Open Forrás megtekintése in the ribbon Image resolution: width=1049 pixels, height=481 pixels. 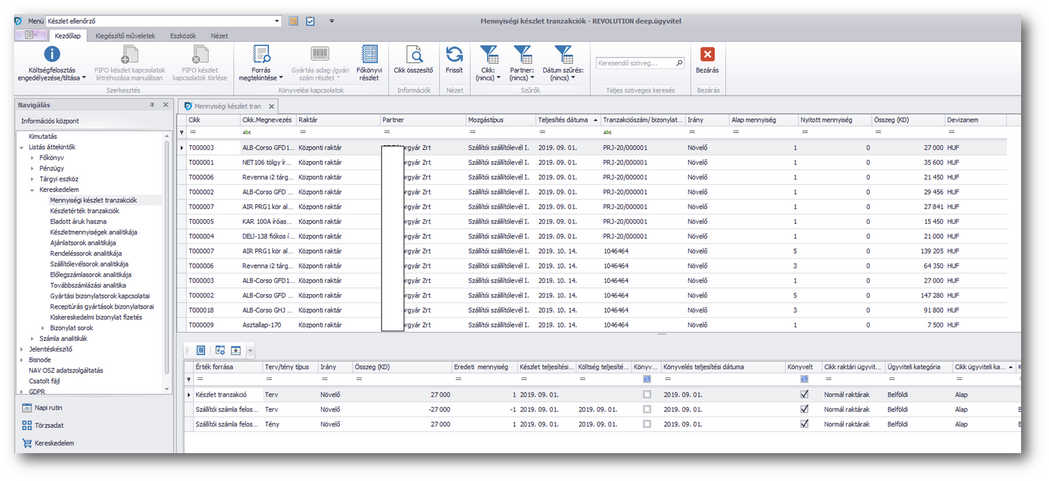(x=260, y=54)
